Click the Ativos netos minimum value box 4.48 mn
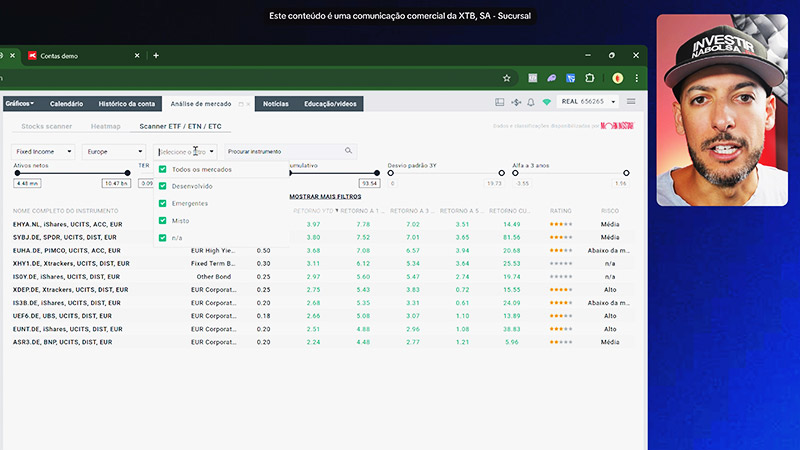Screen dimensions: 800x450 point(27,183)
